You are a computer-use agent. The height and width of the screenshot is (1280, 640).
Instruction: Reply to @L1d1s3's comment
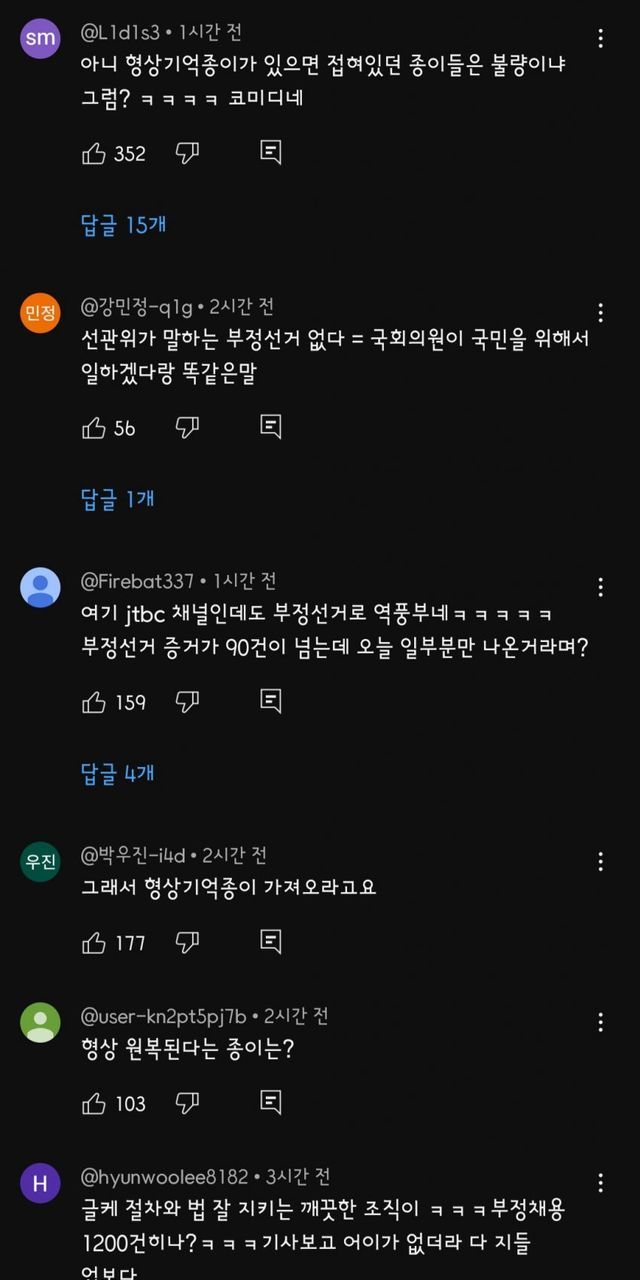270,153
